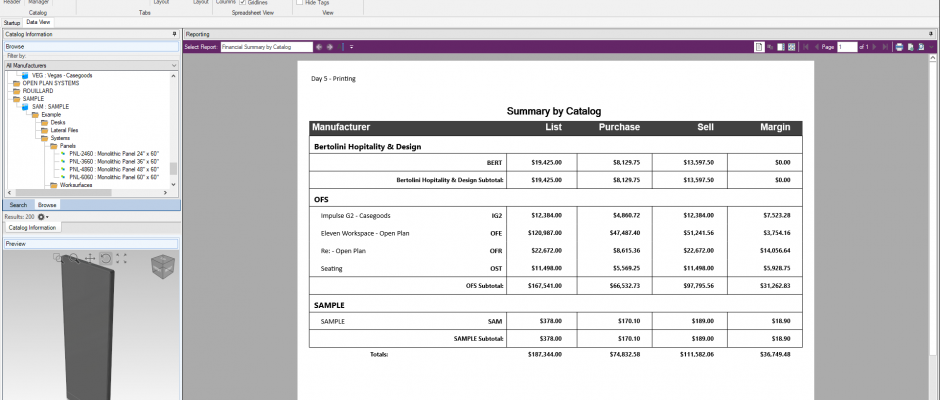The height and width of the screenshot is (400, 940).
Task: Select pan tool in Preview
Action: [x=89, y=258]
